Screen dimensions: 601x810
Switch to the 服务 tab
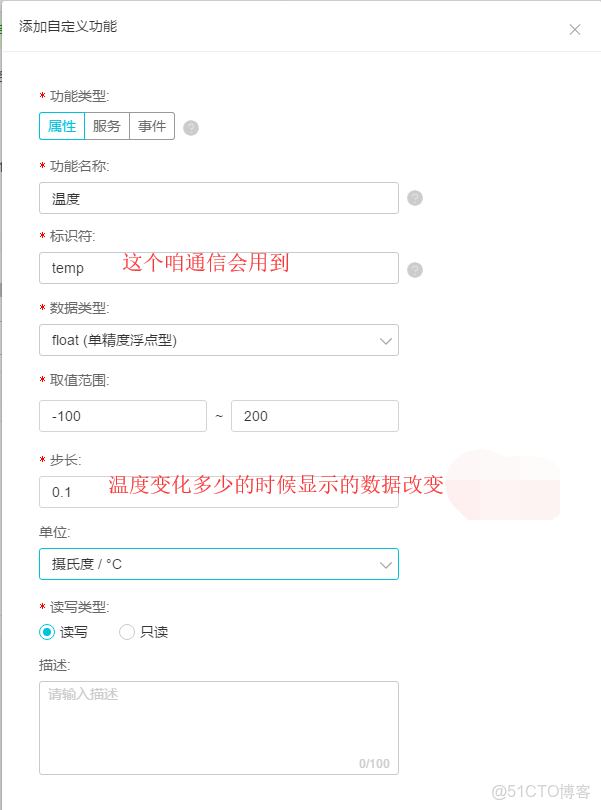click(x=107, y=126)
